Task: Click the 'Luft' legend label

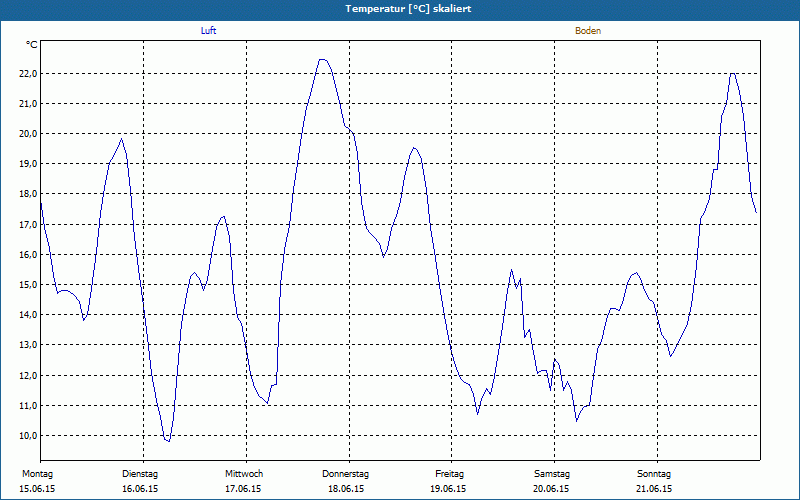Action: click(x=208, y=31)
